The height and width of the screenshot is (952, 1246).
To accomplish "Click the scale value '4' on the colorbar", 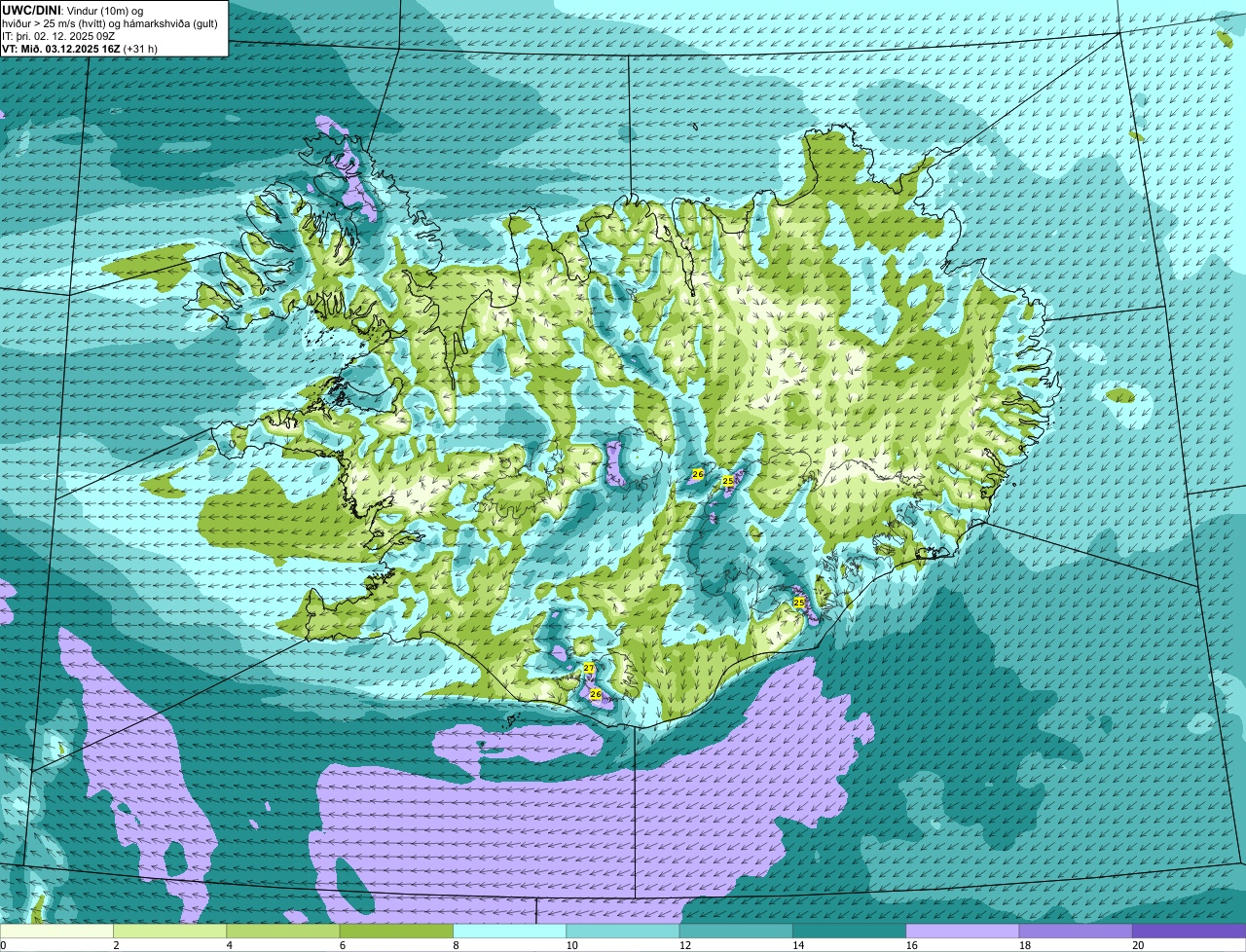I will 229,945.
